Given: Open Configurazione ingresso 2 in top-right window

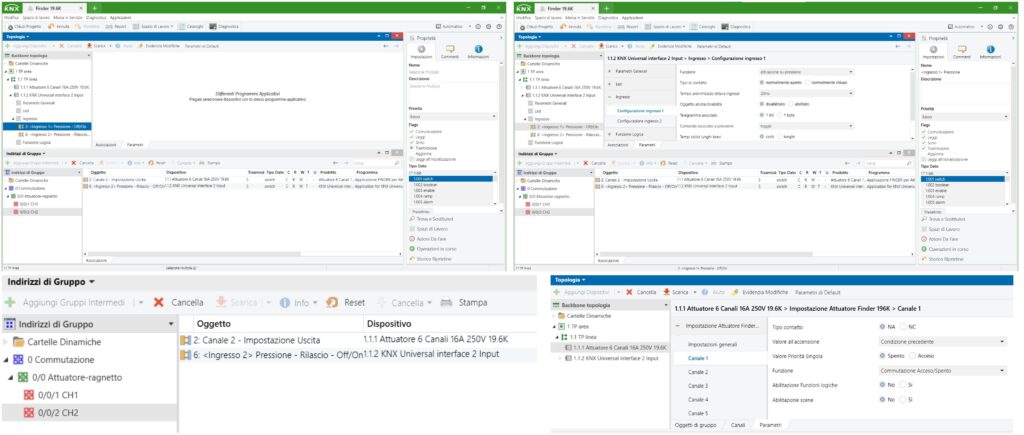Looking at the screenshot, I should coord(639,121).
